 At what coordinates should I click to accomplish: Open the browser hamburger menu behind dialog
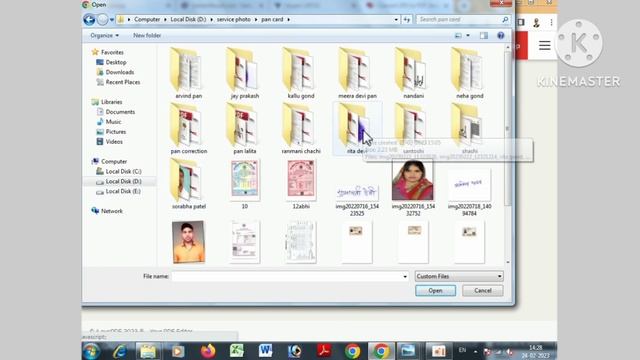(544, 45)
